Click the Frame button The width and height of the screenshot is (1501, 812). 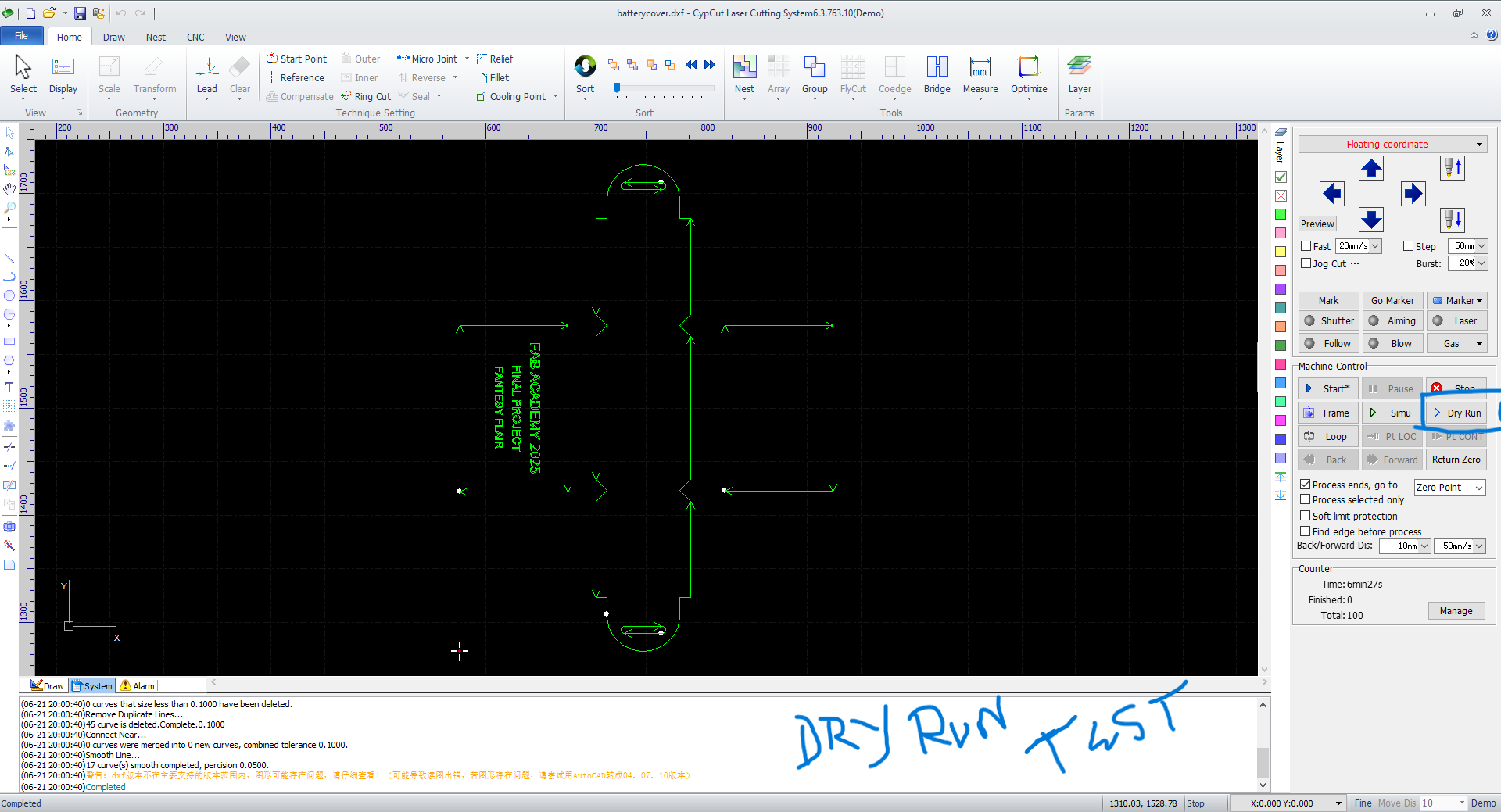point(1328,413)
